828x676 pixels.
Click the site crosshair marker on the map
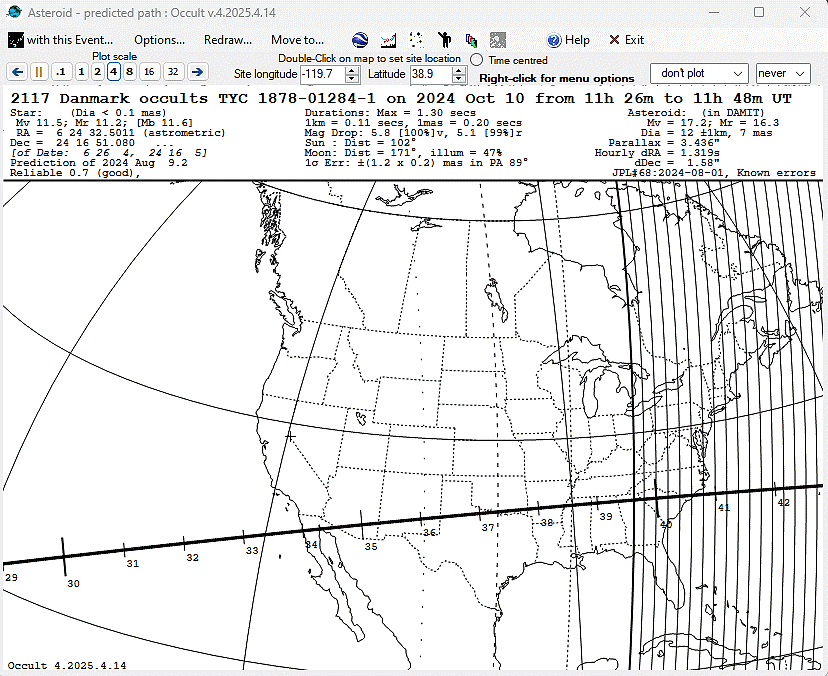coord(290,436)
